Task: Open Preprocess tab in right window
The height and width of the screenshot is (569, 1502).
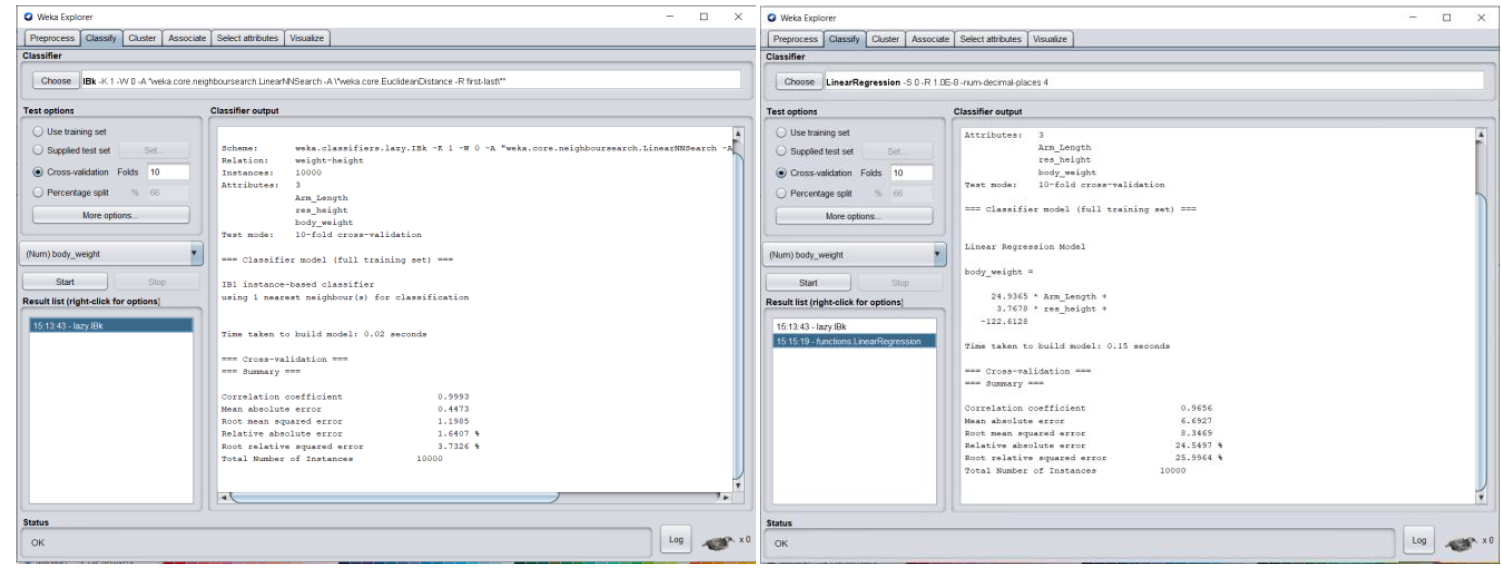Action: pos(795,38)
